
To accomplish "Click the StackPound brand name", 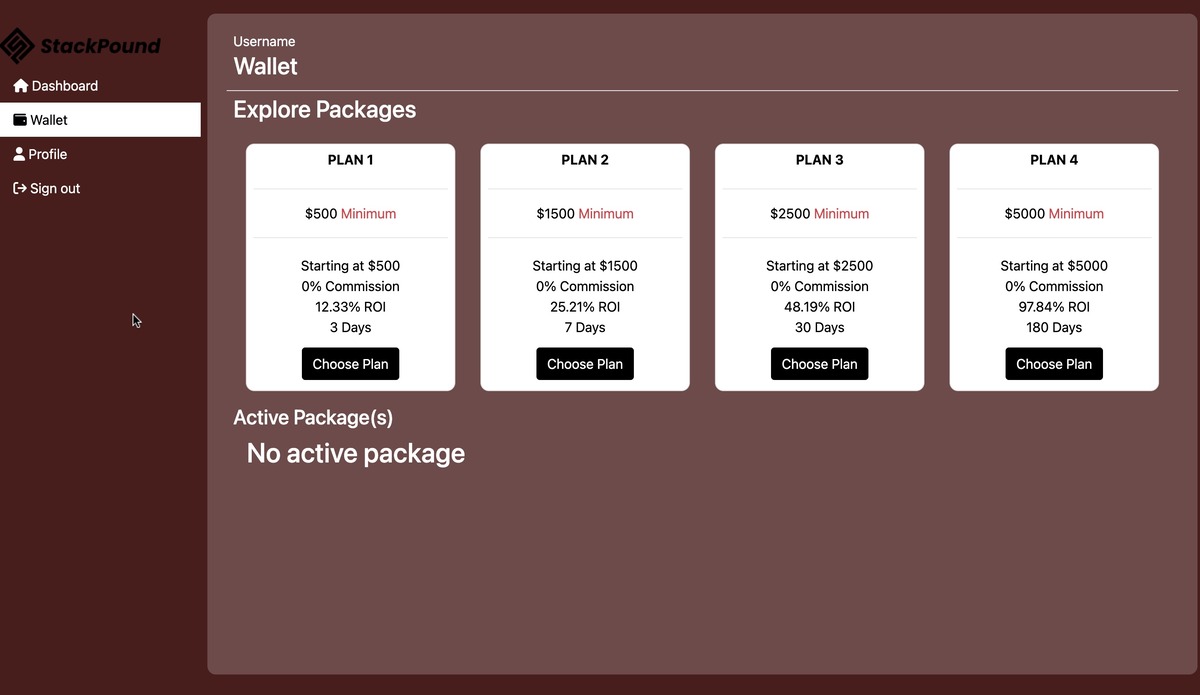I will [x=100, y=46].
